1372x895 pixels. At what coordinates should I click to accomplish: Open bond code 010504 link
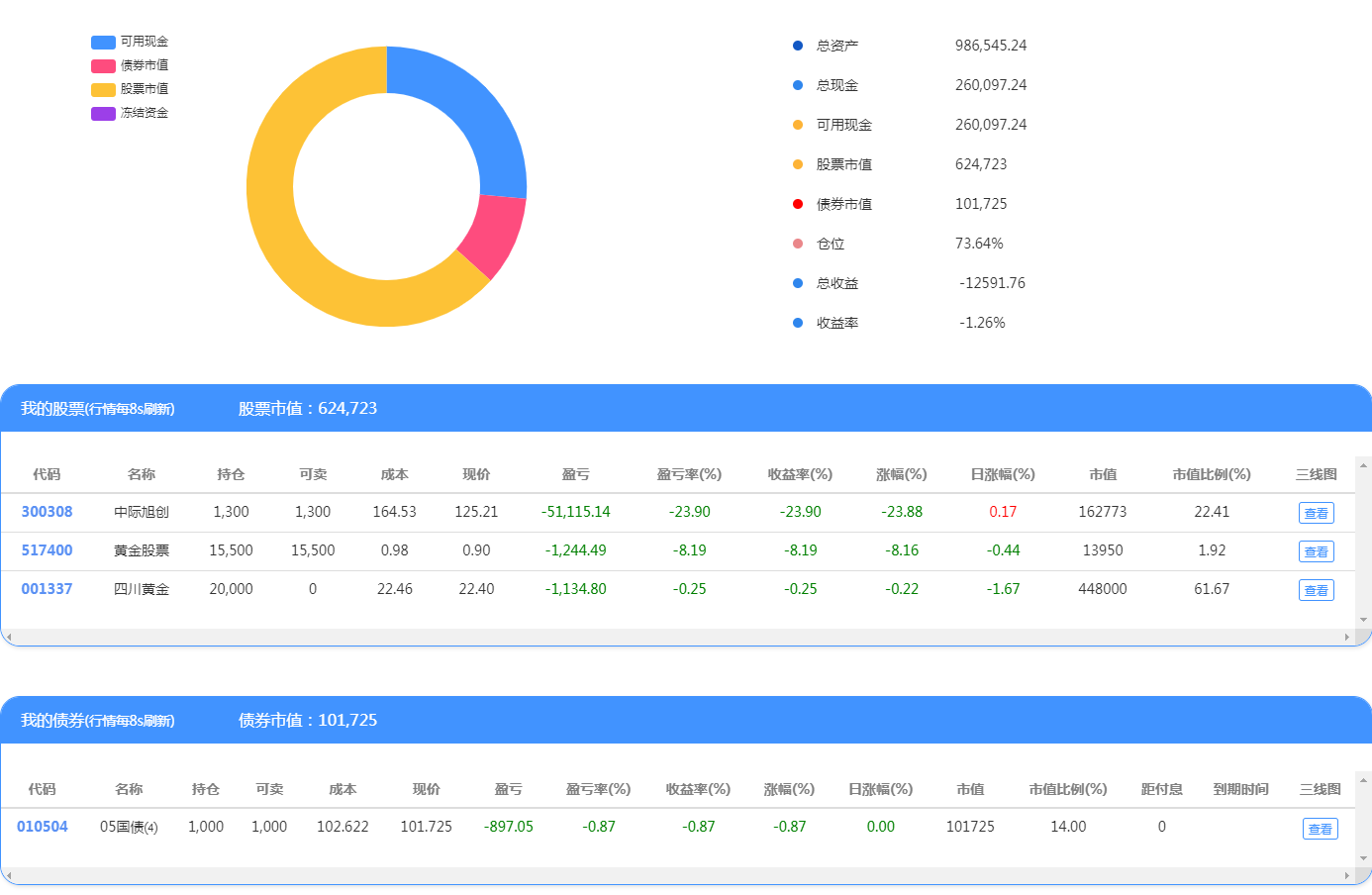(x=43, y=827)
